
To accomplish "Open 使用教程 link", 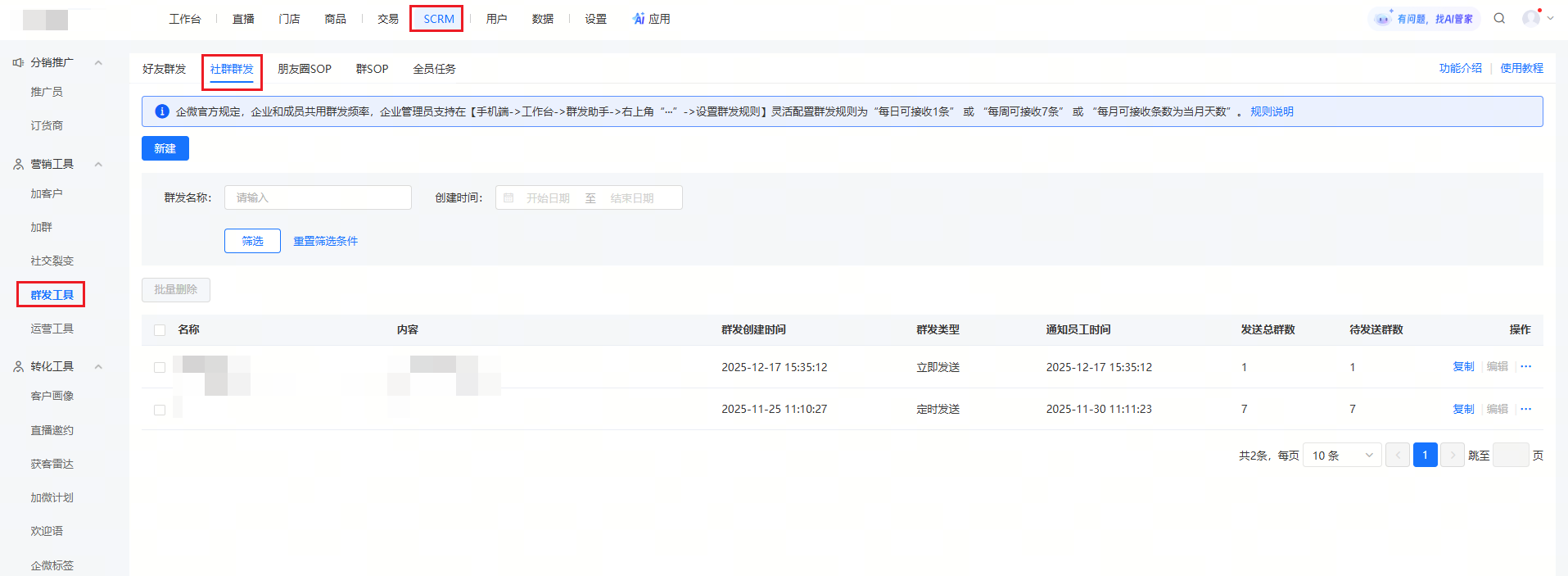I will (1521, 68).
